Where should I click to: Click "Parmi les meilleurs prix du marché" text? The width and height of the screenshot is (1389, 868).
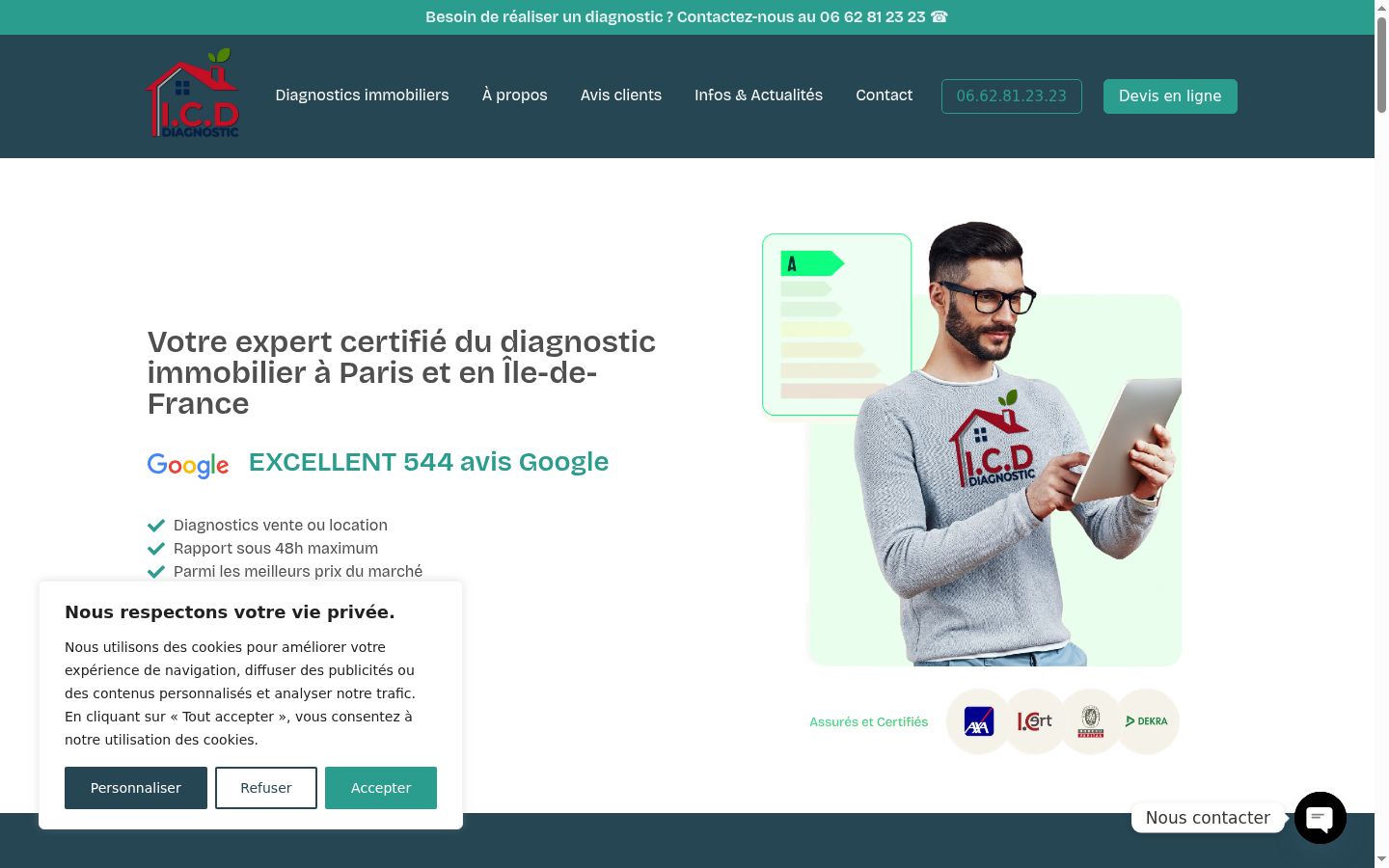click(298, 571)
